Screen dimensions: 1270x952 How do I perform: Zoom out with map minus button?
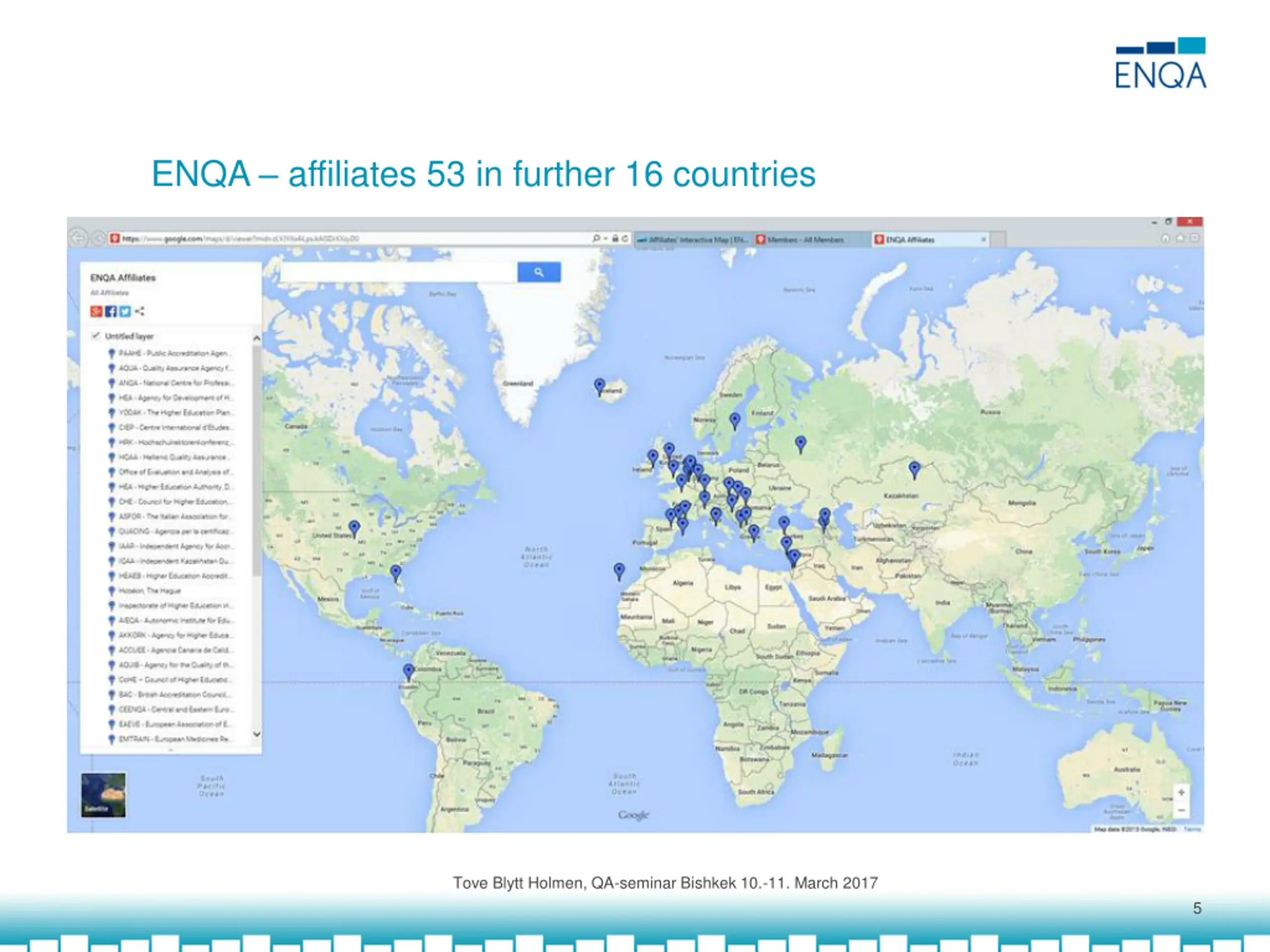point(1181,810)
